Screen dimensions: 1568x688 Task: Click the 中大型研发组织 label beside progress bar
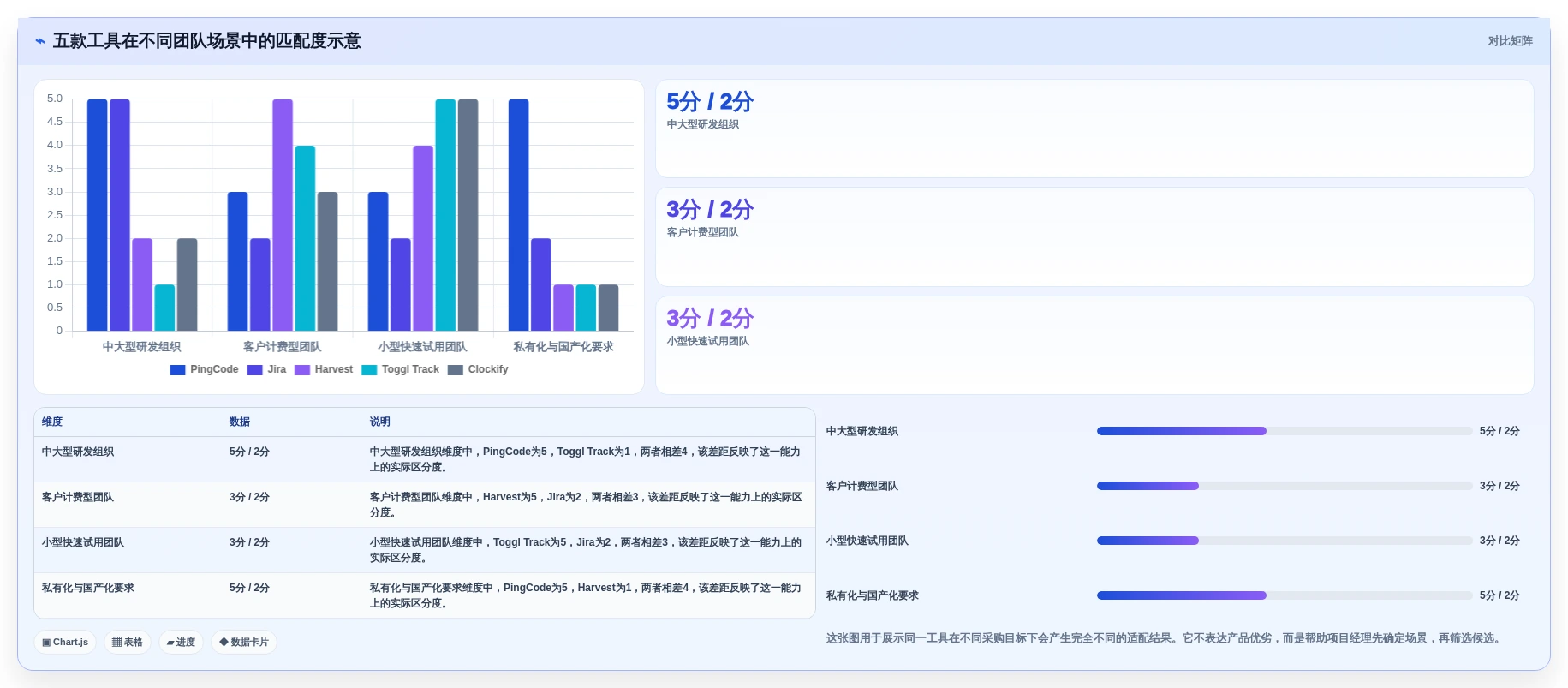click(862, 431)
